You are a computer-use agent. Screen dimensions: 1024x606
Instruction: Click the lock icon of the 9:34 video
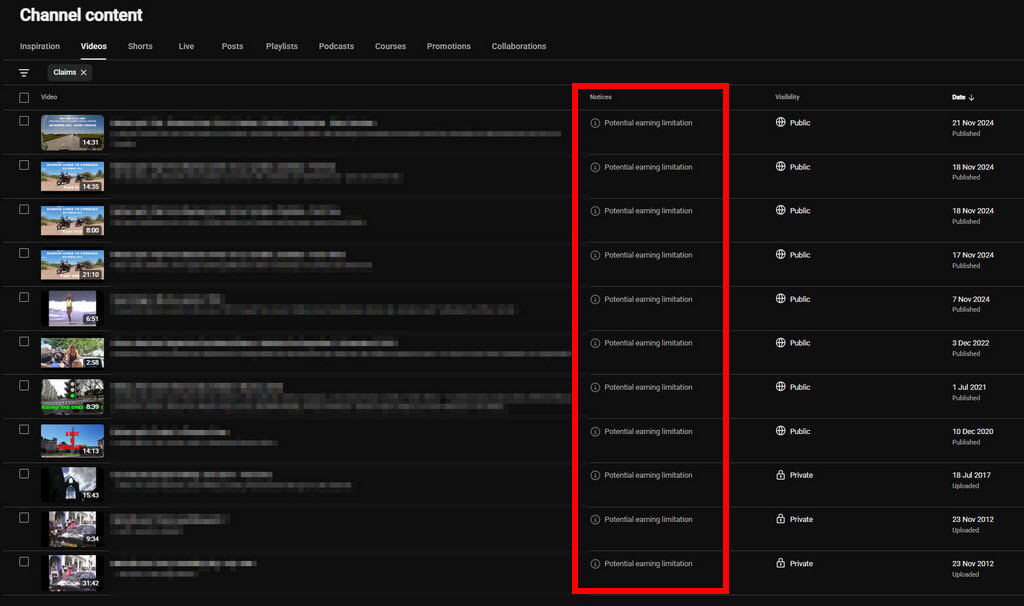[x=780, y=519]
